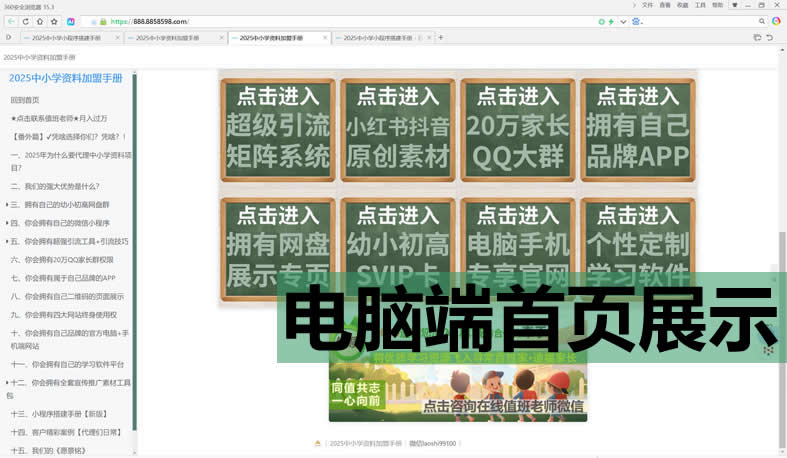Open the 收藏 menu
Viewport: 787px width, 458px height.
[683, 5]
